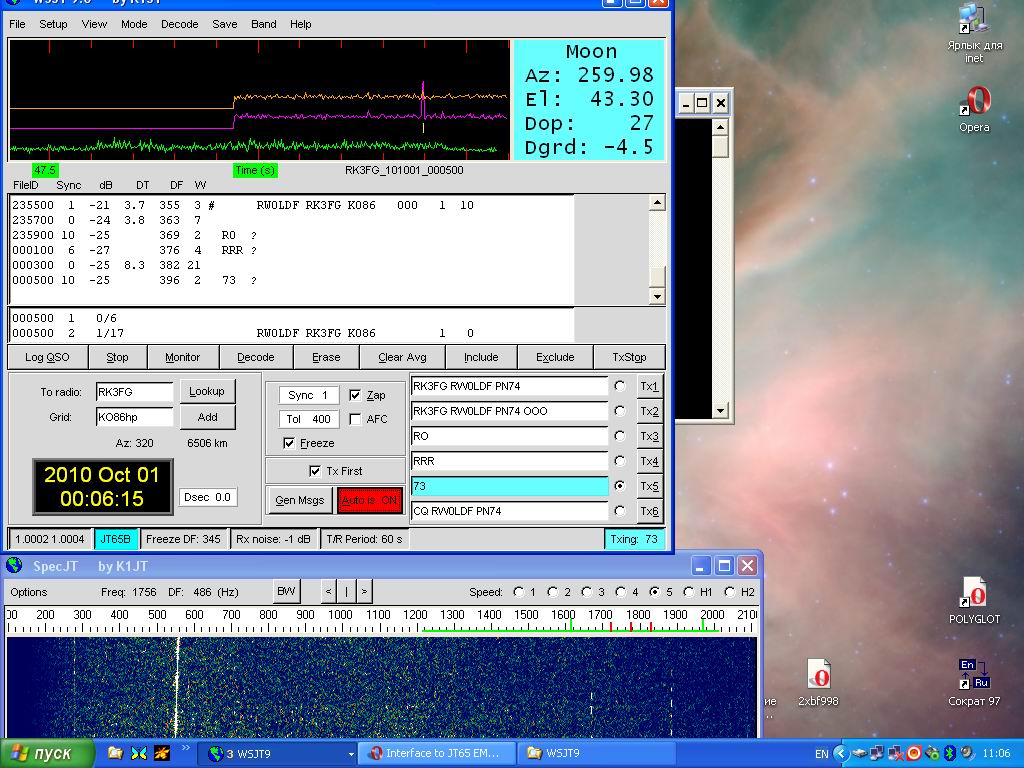This screenshot has height=768, width=1024.
Task: Click the Sync 1 control
Action: (308, 395)
